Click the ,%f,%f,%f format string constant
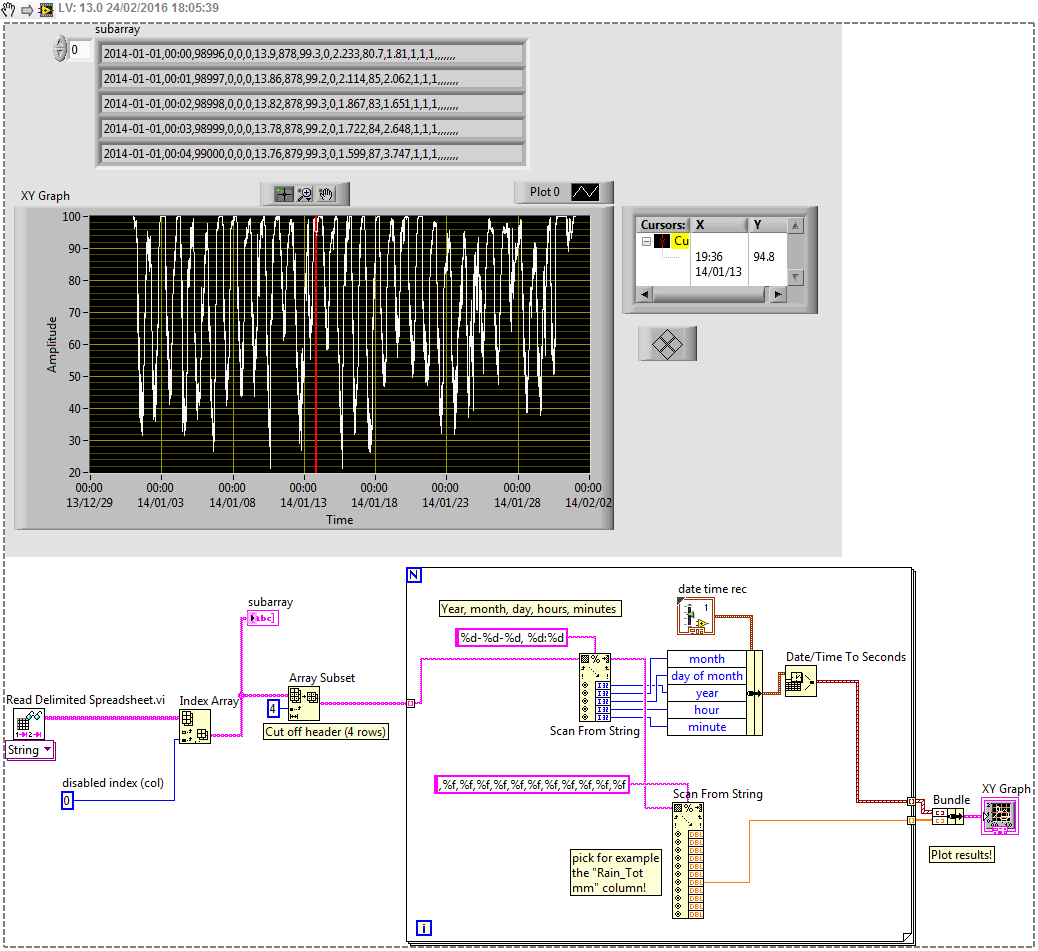Viewport: 1038px width, 951px height. pos(532,785)
